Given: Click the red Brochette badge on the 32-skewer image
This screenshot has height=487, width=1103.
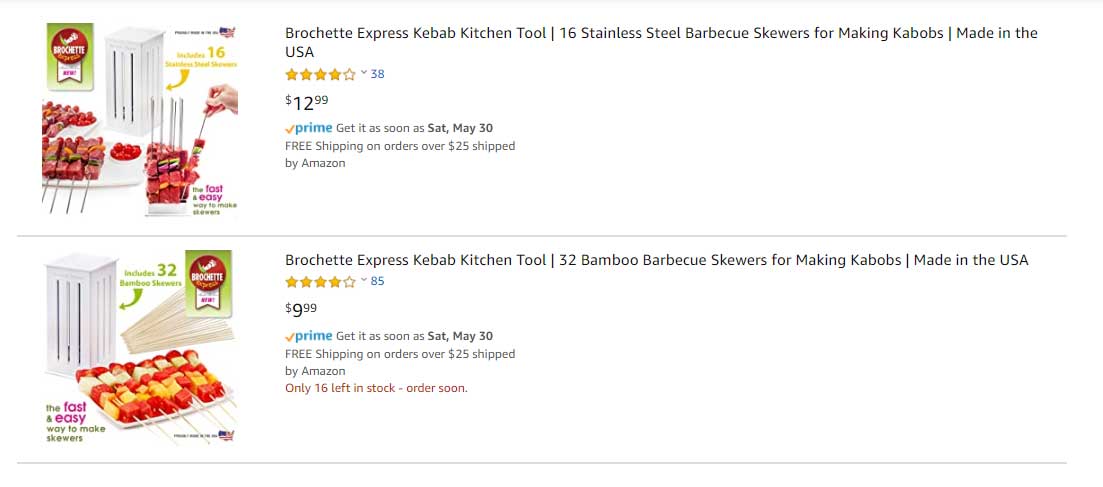Looking at the screenshot, I should click(208, 273).
